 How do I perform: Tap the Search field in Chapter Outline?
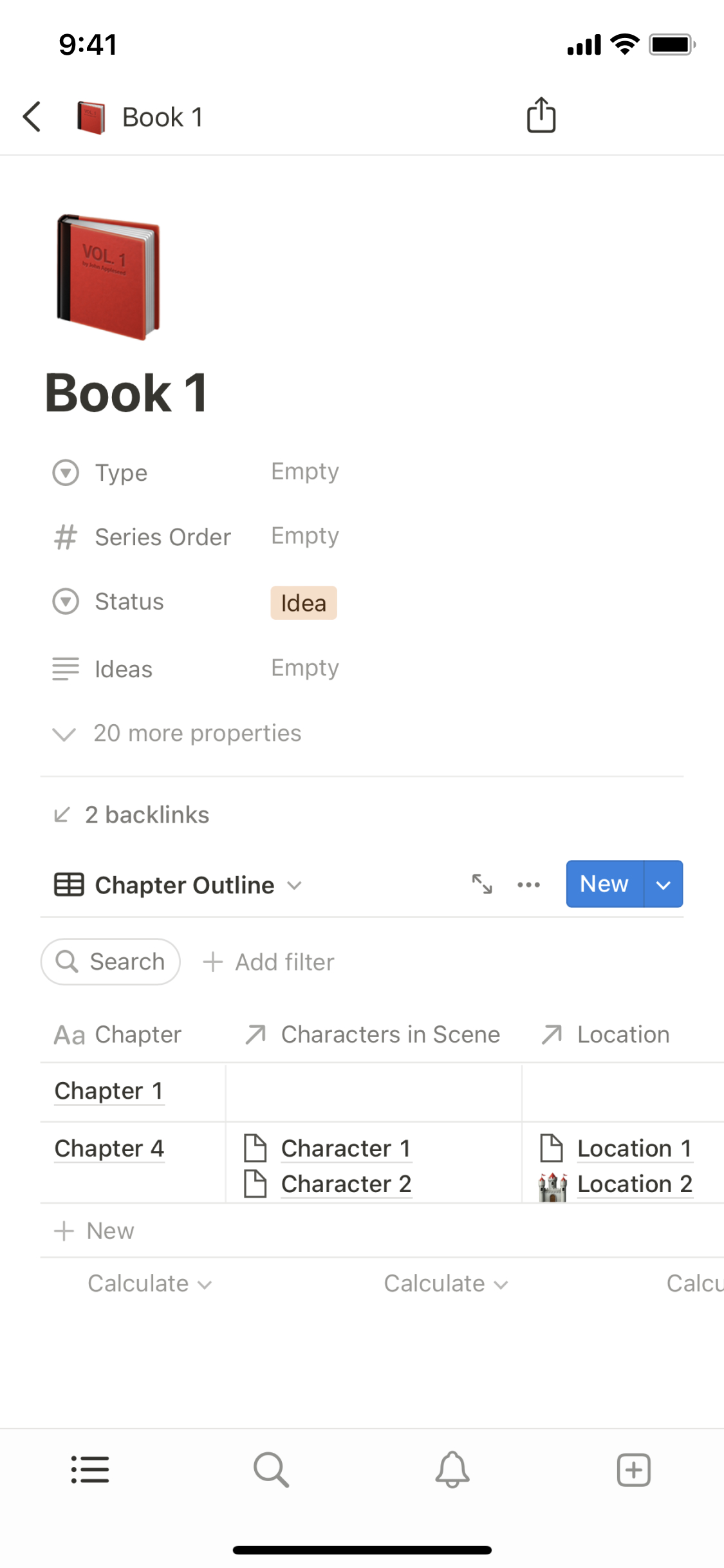point(111,962)
